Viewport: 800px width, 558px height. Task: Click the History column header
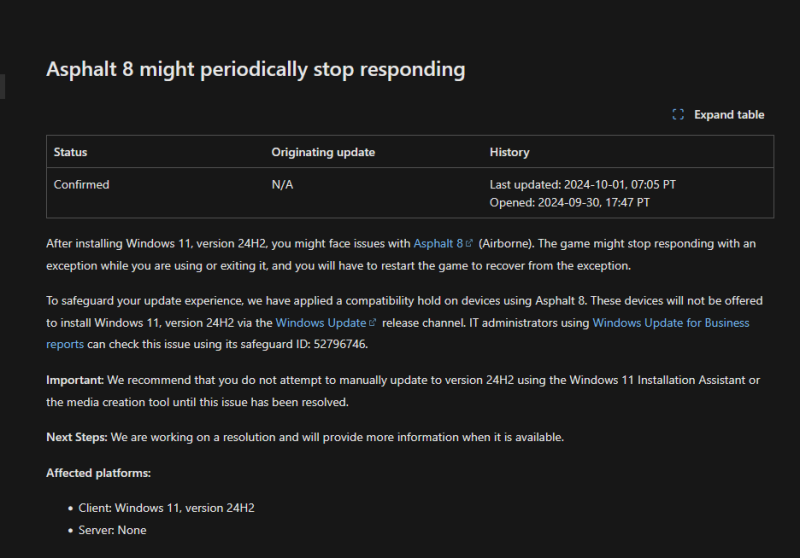click(x=509, y=152)
